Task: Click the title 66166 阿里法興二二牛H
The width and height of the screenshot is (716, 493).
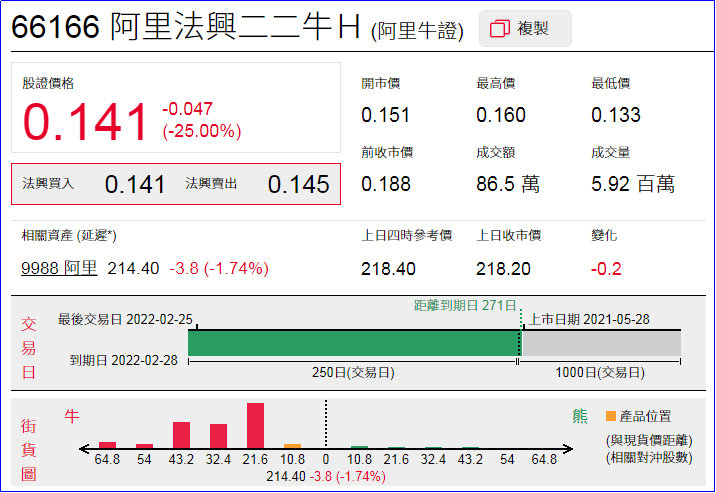Action: point(186,26)
